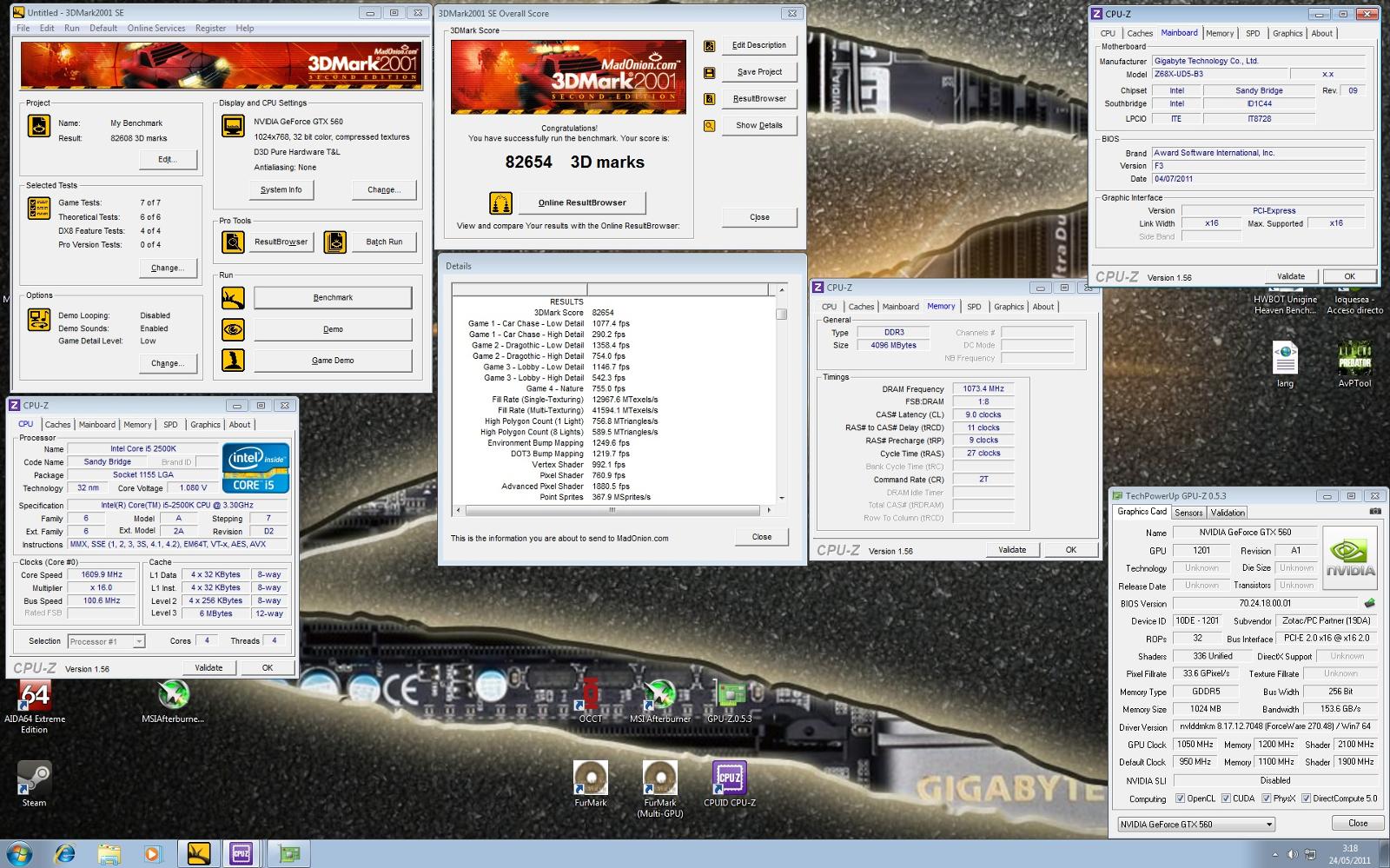
Task: Click the Intel Core i5 logo in CPU-Z
Action: (x=255, y=468)
